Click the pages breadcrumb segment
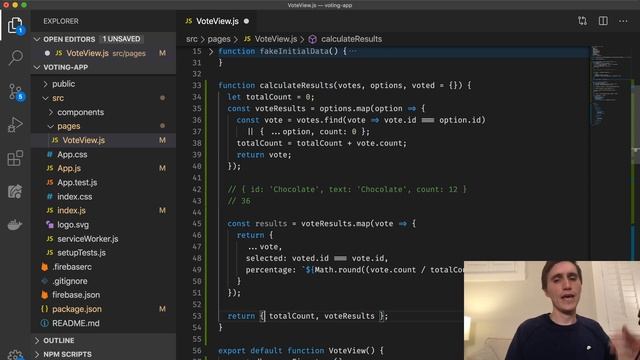This screenshot has width=640, height=360. pyautogui.click(x=219, y=39)
